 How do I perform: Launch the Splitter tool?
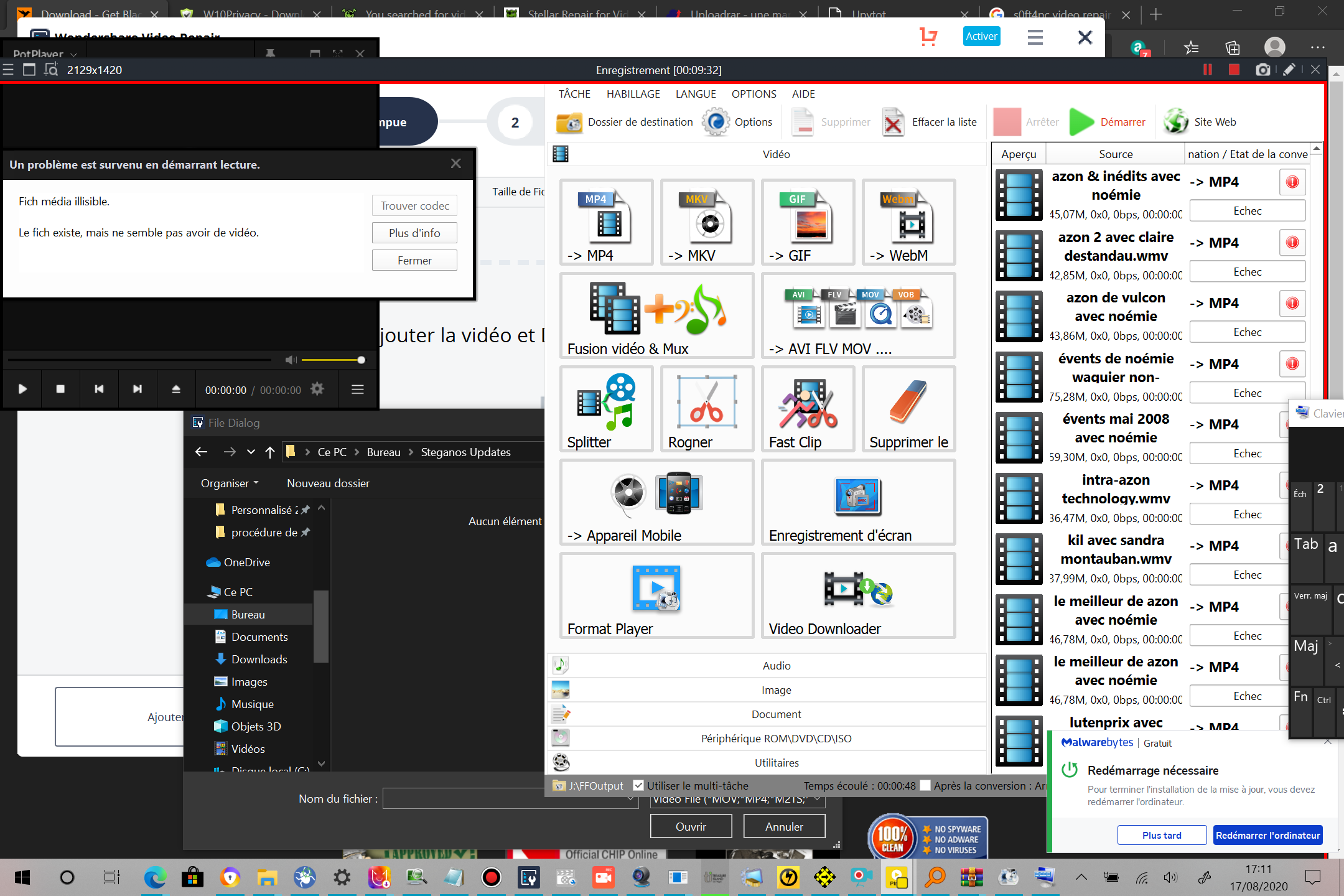pos(606,409)
